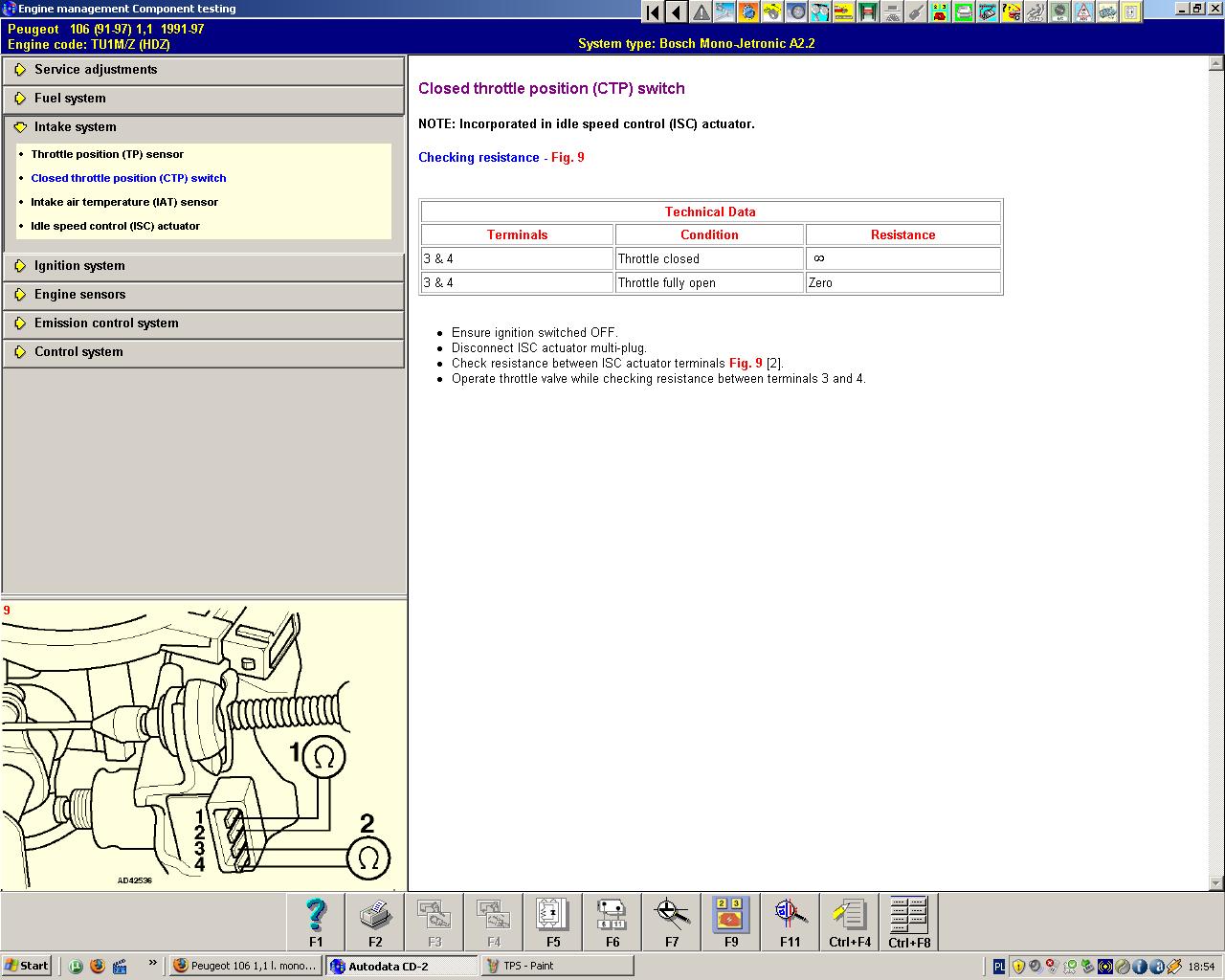Open the grey warning triangle icon in toolbar
Screen dimensions: 1225x980
pos(701,12)
